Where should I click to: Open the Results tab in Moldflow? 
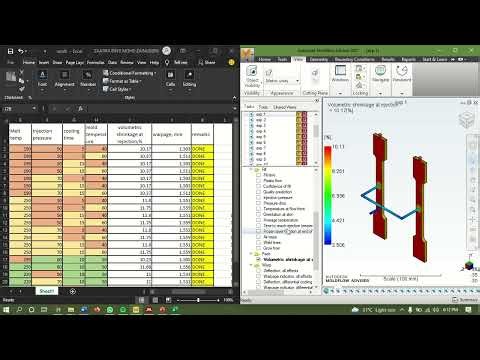388,59
